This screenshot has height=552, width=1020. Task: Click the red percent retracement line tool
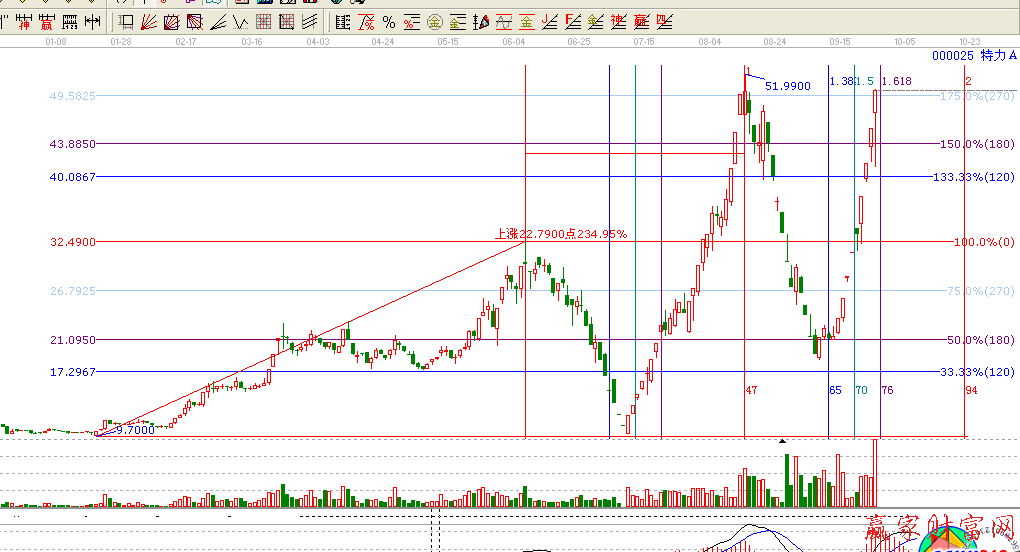click(411, 22)
